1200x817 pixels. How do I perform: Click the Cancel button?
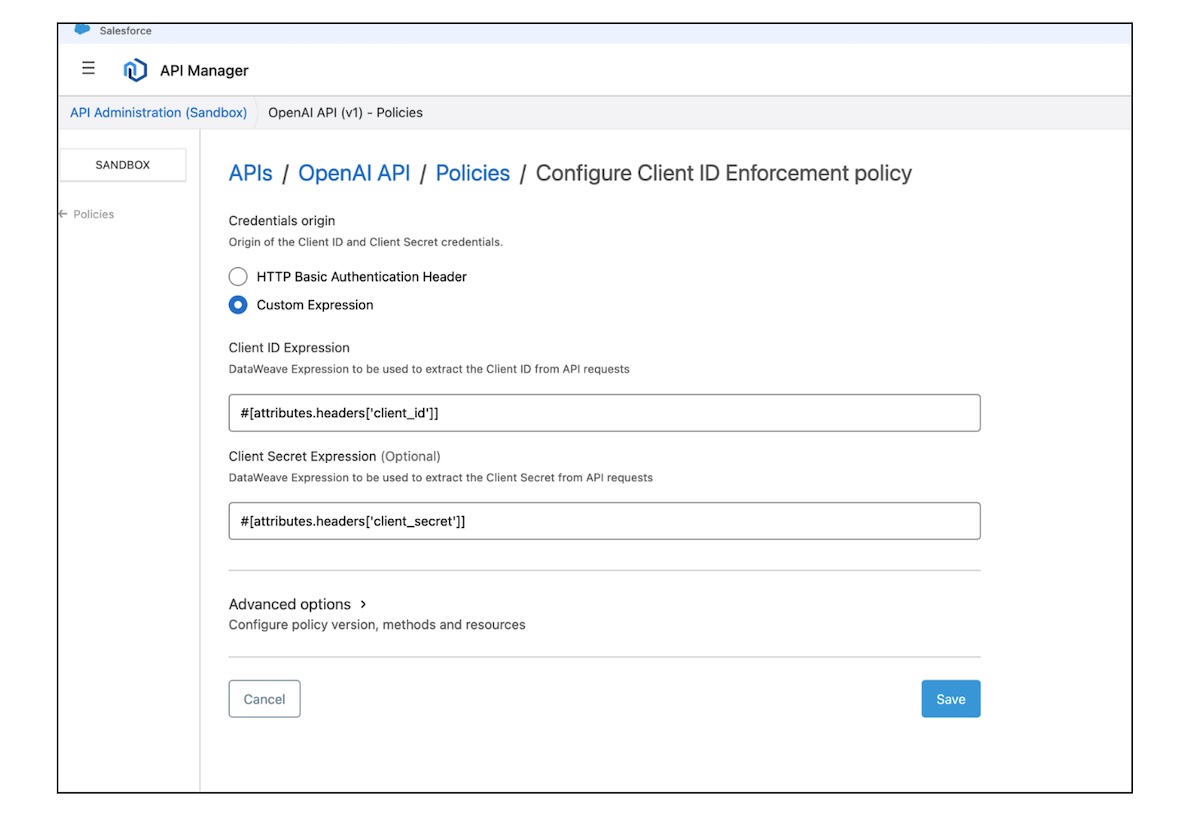[x=264, y=699]
